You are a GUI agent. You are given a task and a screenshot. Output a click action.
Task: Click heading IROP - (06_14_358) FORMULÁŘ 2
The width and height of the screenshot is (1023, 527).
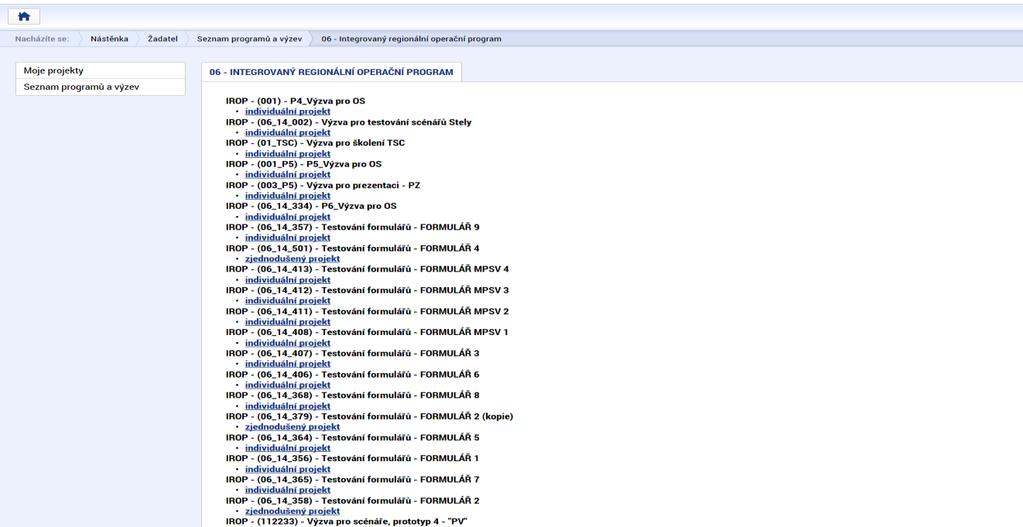click(x=352, y=500)
